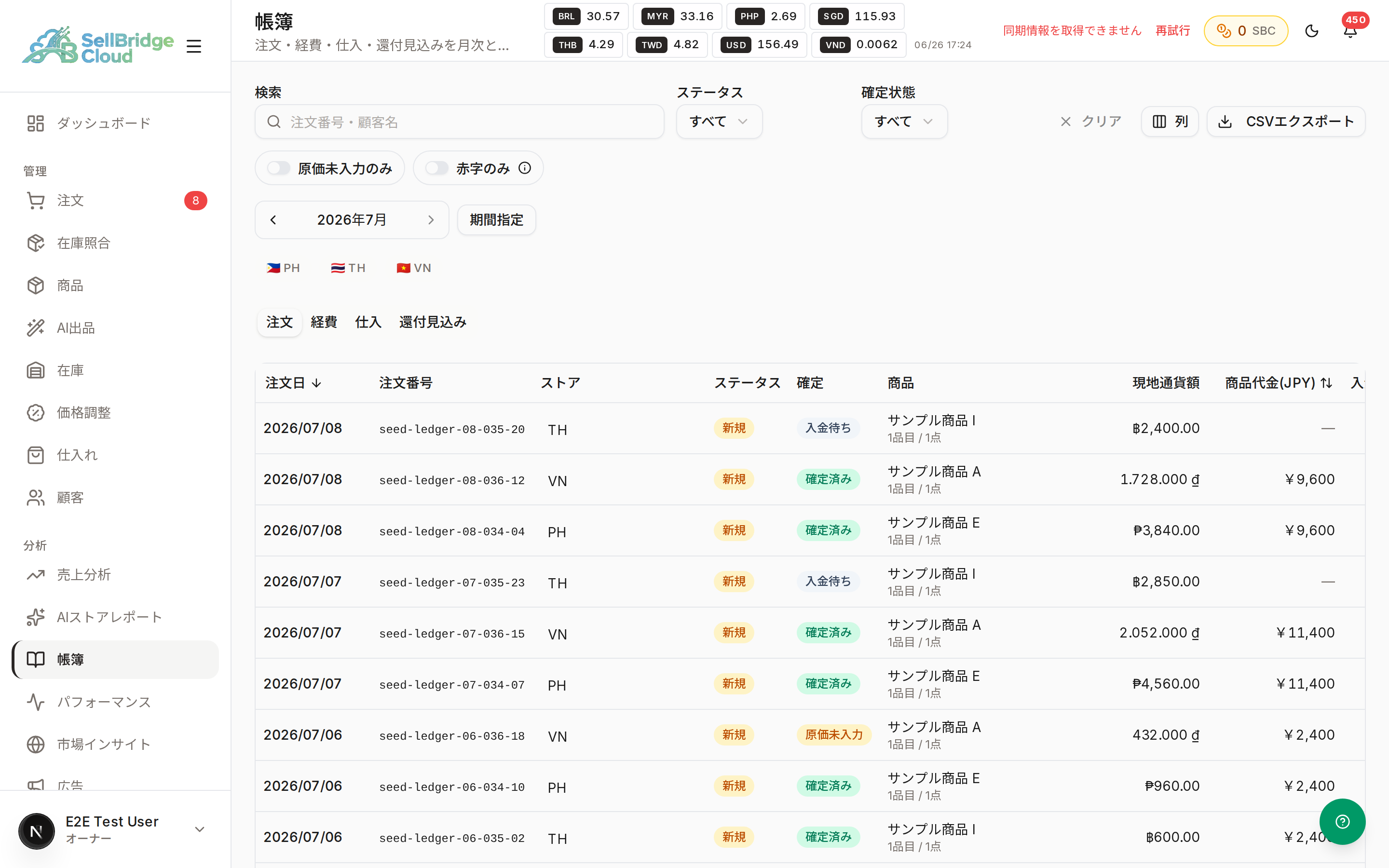
Task: Click the red 8 badge on 注文
Action: (x=196, y=200)
